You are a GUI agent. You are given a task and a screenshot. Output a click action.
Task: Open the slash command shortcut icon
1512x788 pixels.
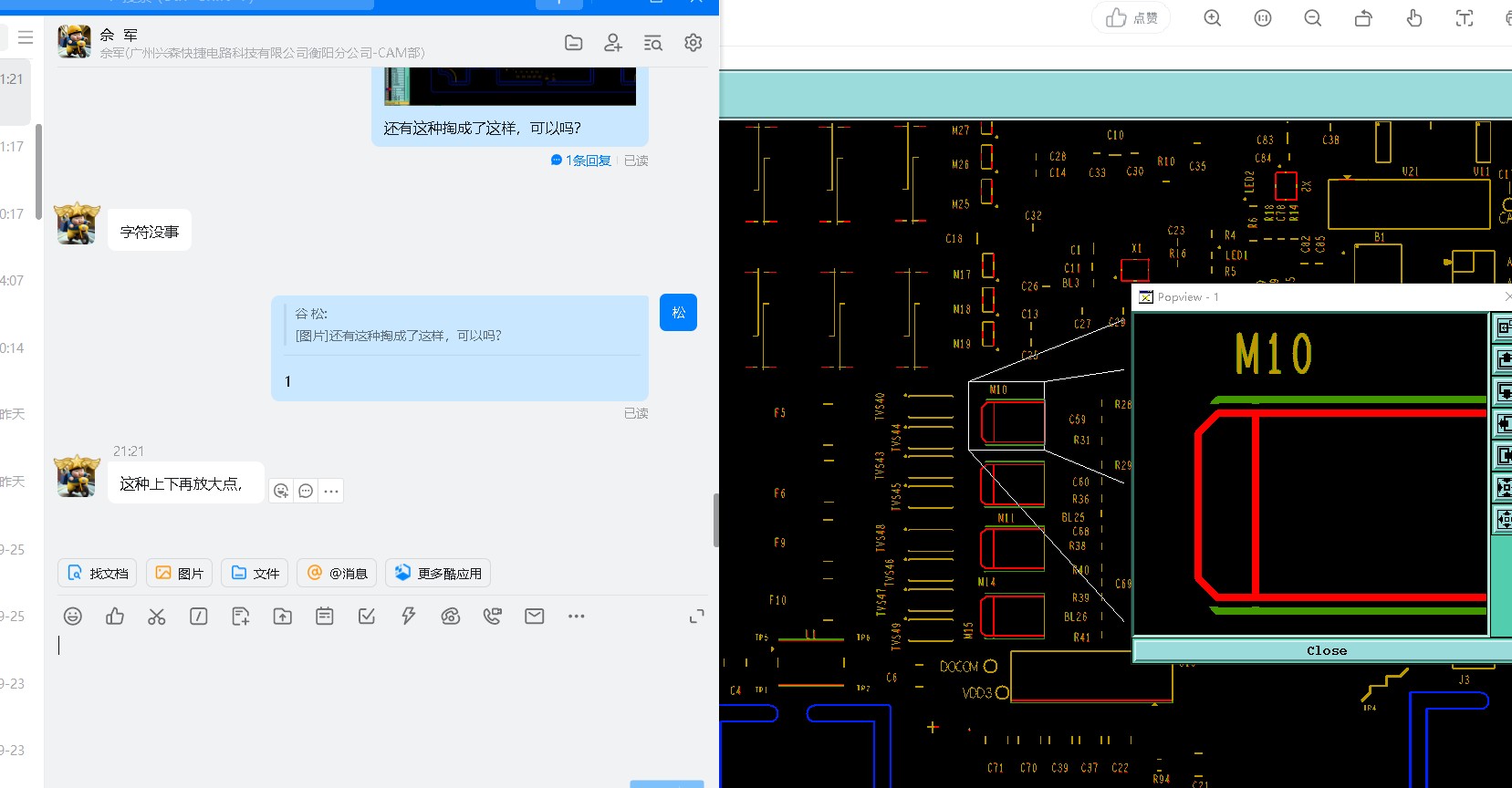click(x=199, y=617)
